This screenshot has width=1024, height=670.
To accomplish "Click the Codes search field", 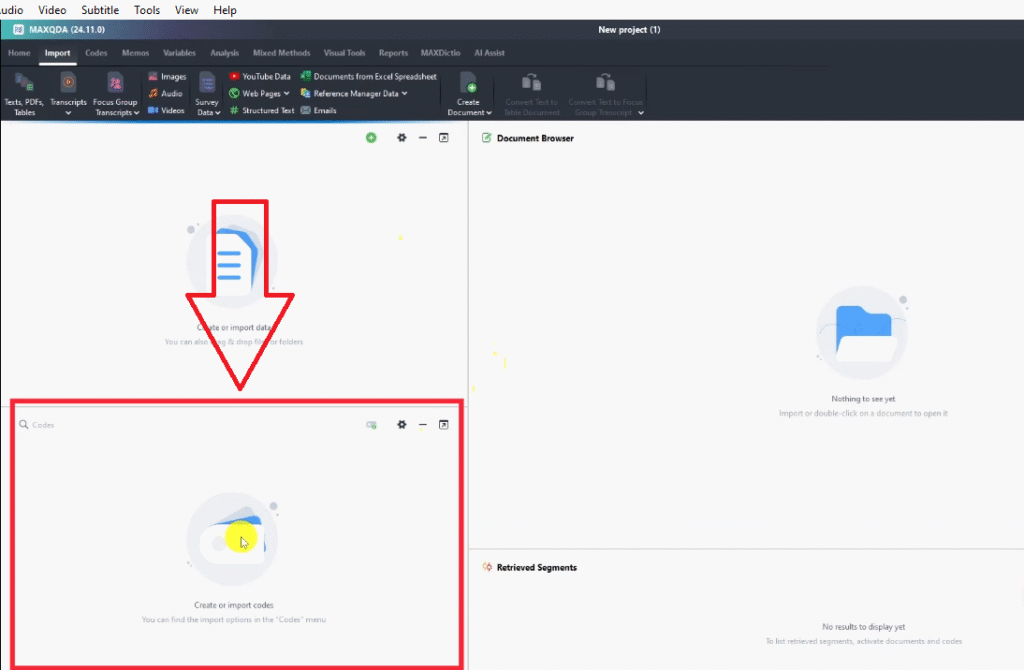I will pyautogui.click(x=150, y=425).
